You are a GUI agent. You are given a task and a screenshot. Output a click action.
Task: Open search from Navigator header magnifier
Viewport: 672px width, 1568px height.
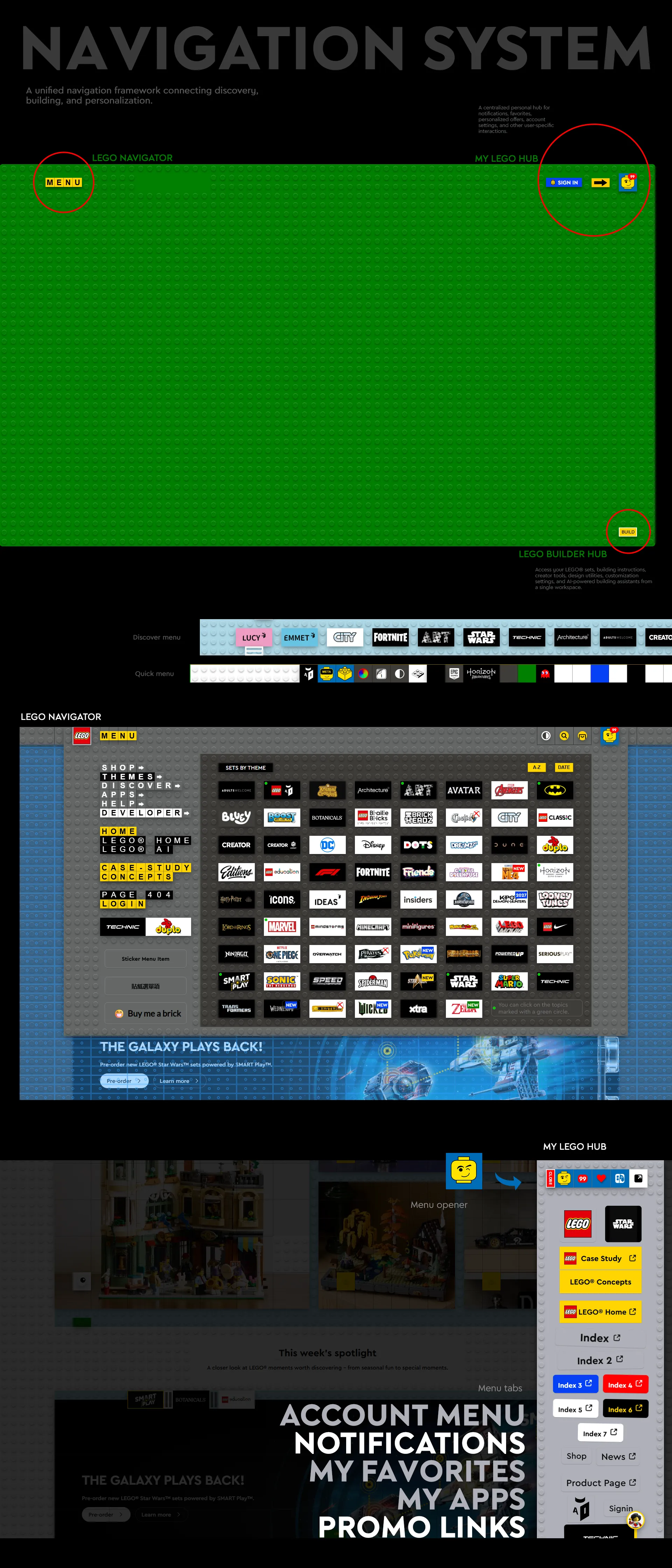(564, 736)
